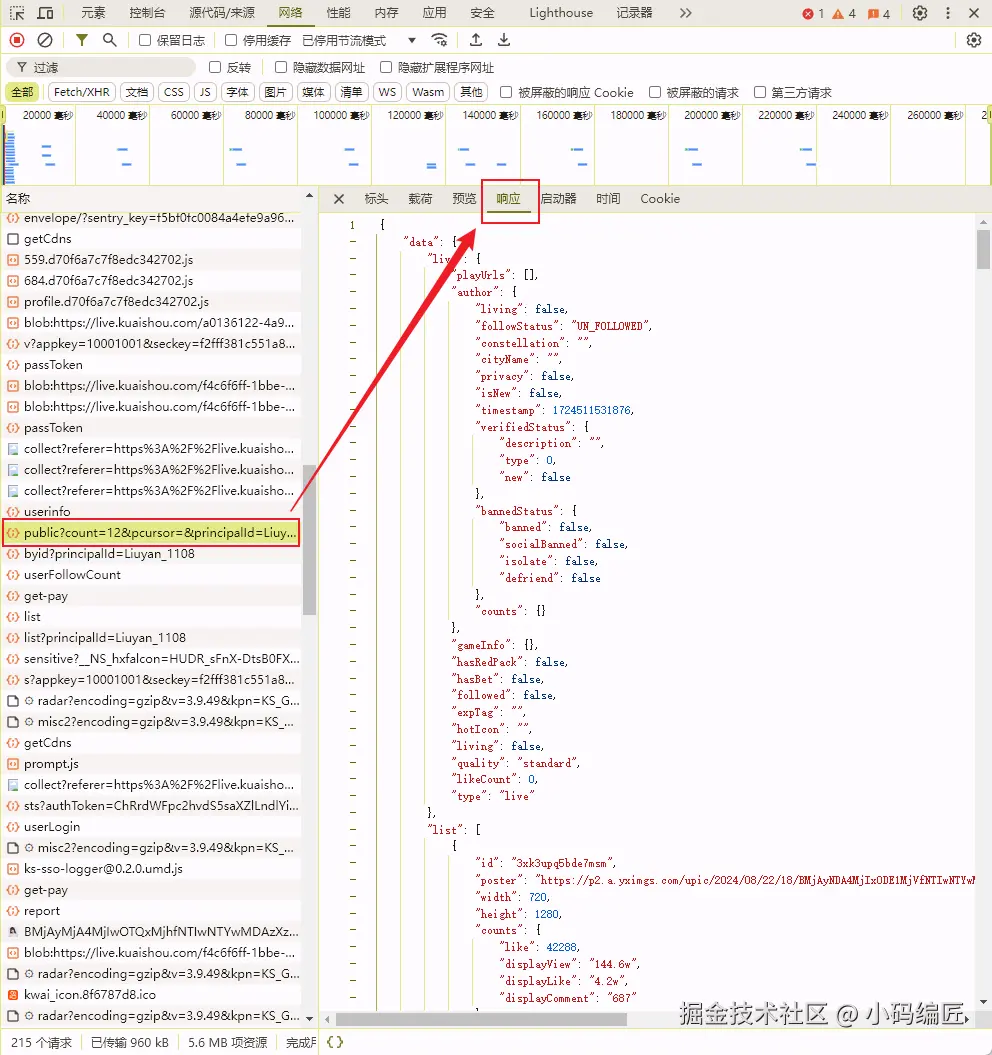This screenshot has height=1055, width=992.
Task: Click the filter text input
Action: pyautogui.click(x=101, y=67)
